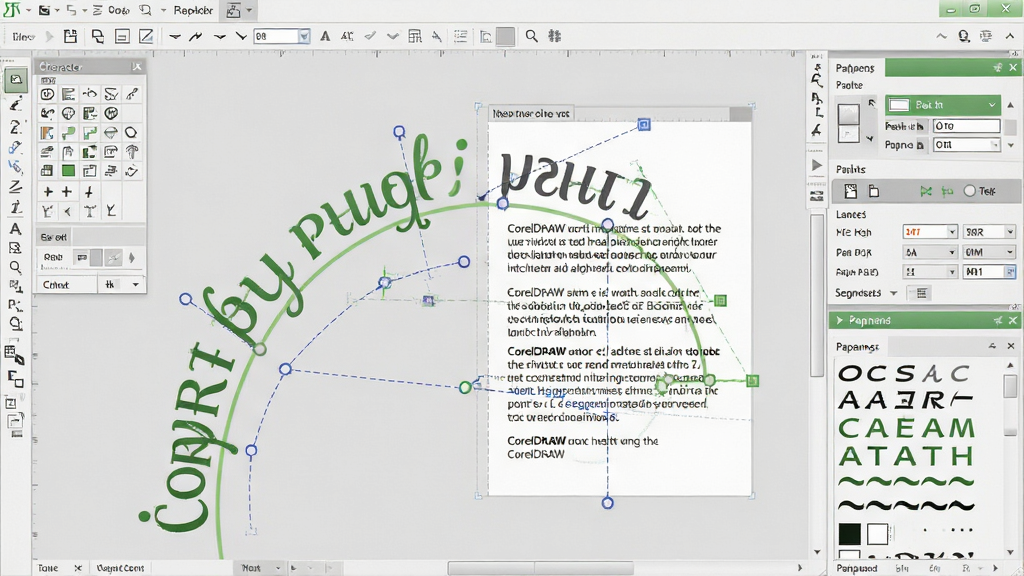
Task: Click the magnifying glass search icon in top toolbar
Action: click(x=532, y=36)
